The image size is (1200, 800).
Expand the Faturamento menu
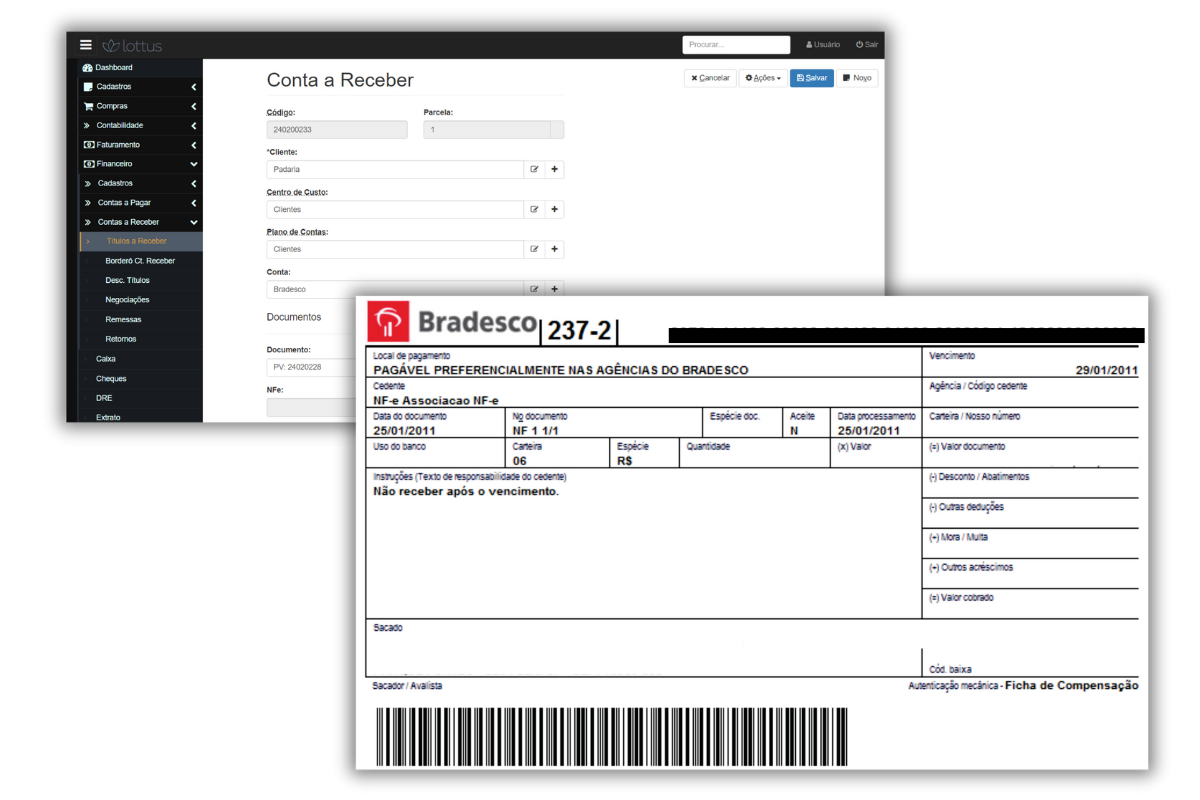pos(140,145)
